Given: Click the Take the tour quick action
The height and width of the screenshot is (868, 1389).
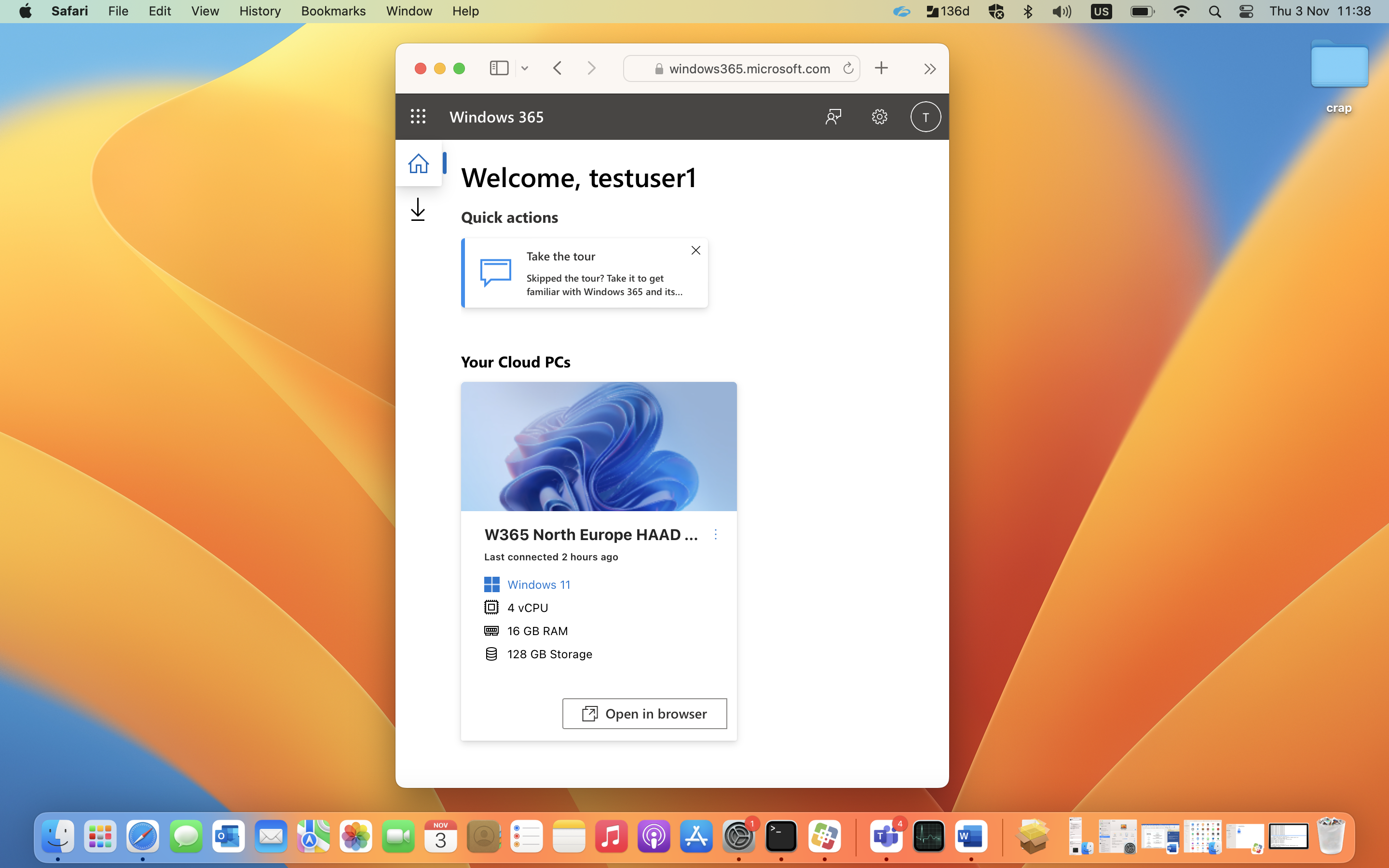Looking at the screenshot, I should [585, 273].
